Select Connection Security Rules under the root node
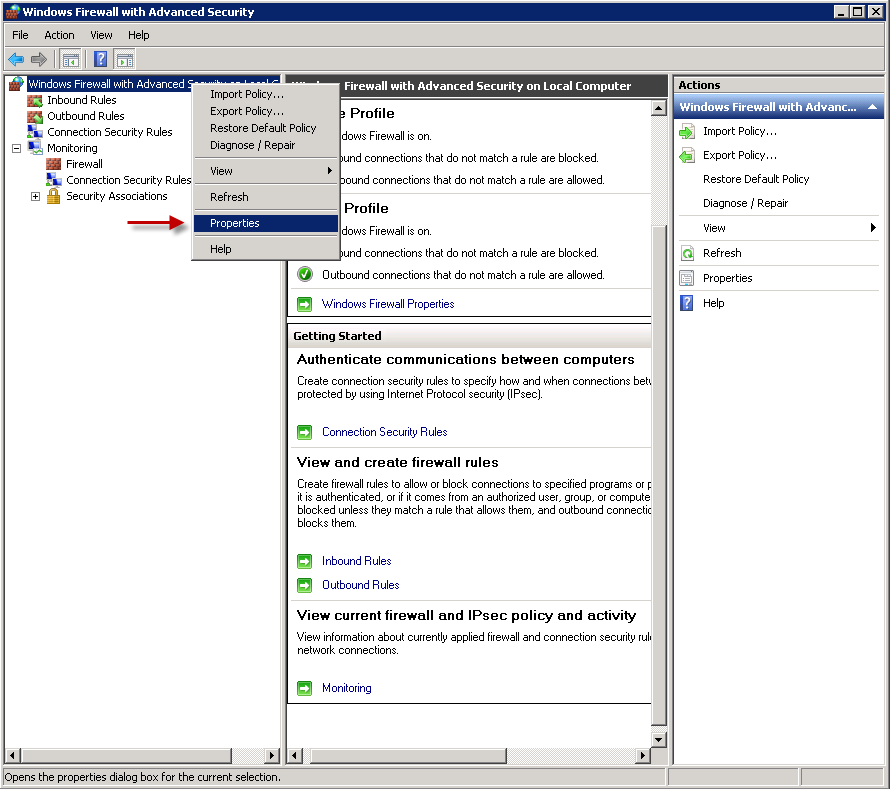Screen dimensions: 890x789 click(x=110, y=132)
